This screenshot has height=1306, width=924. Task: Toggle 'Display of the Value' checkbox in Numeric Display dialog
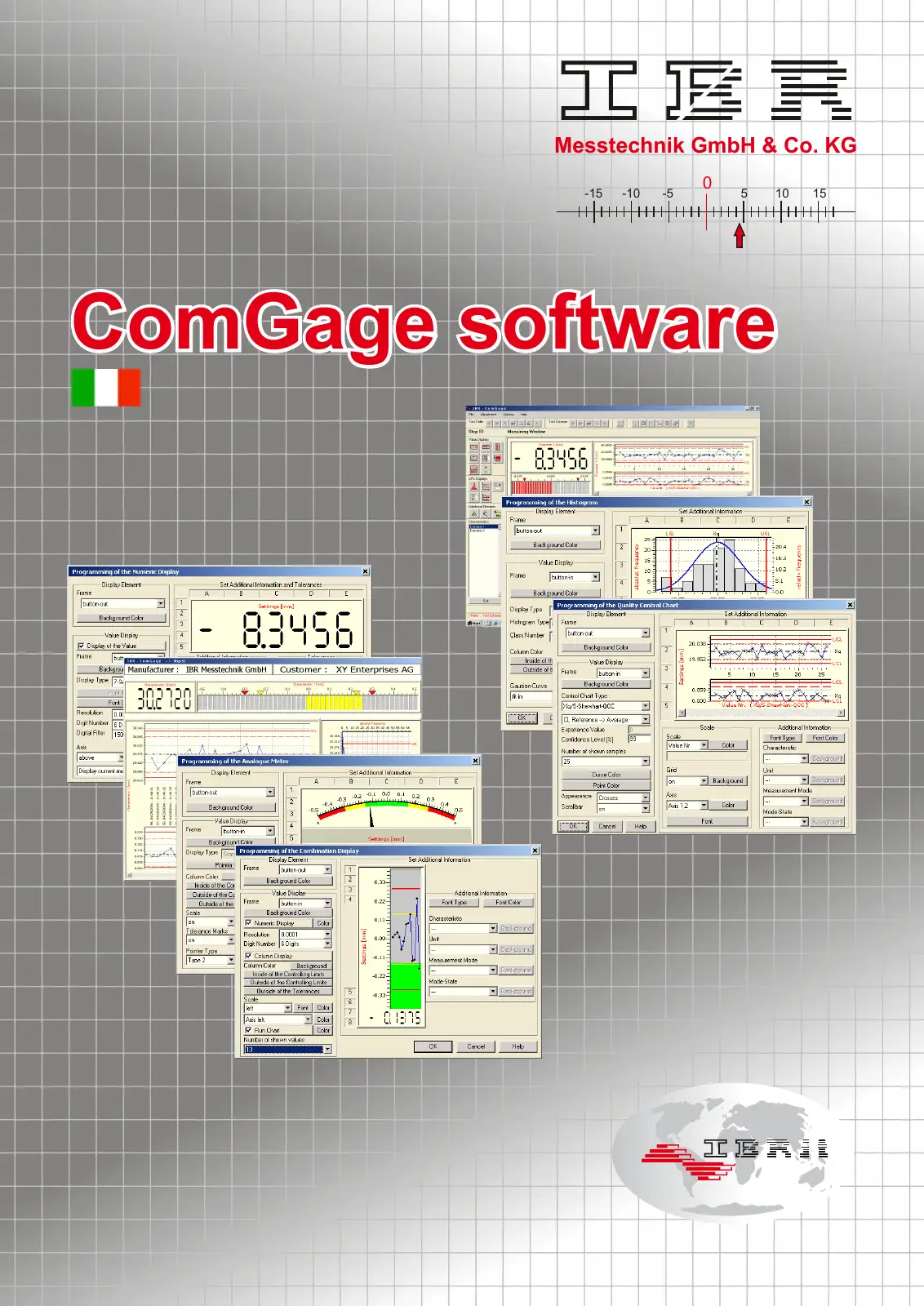tap(81, 646)
